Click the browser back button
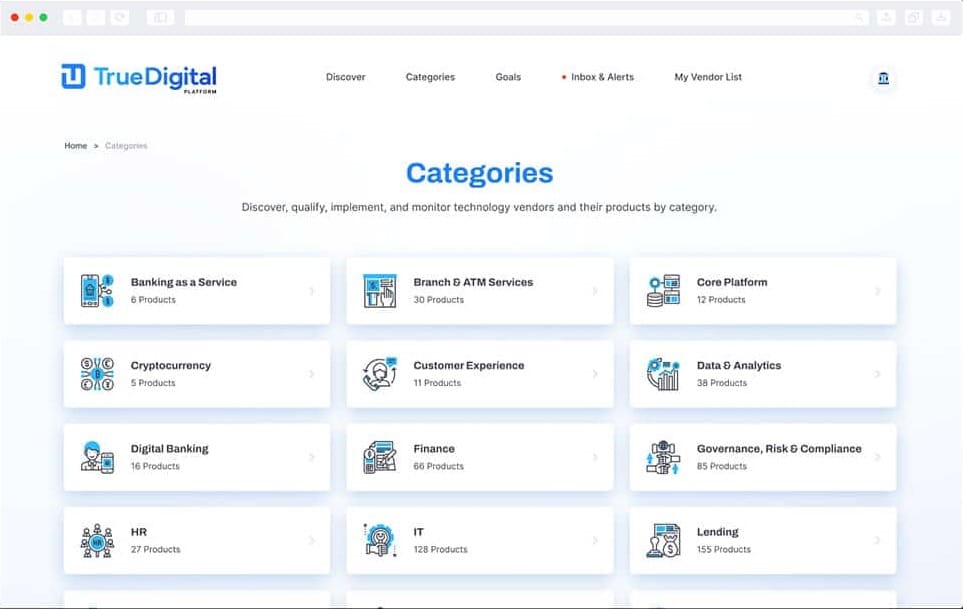 72,17
